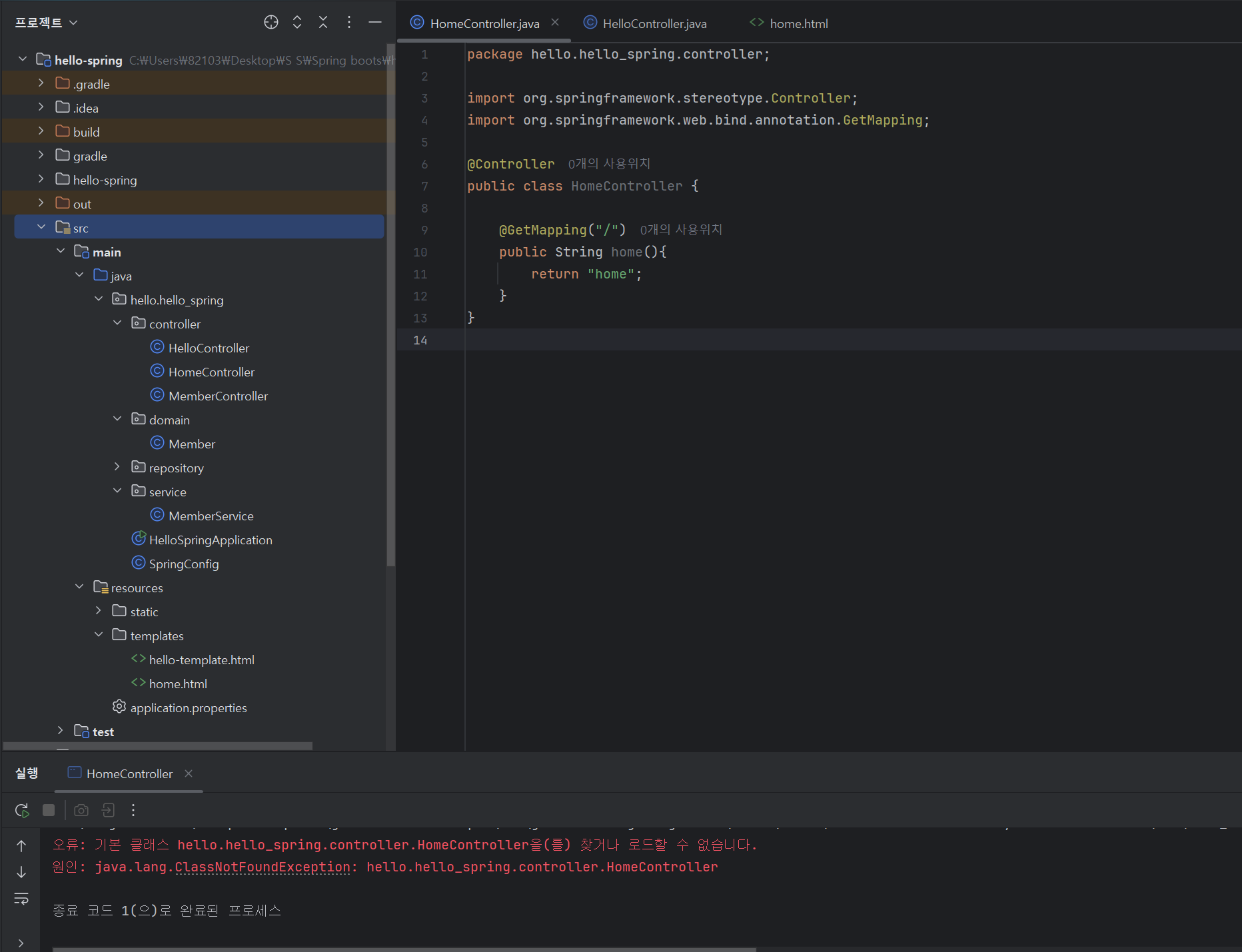Select home.html in templates folder
The width and height of the screenshot is (1242, 952).
[x=169, y=684]
